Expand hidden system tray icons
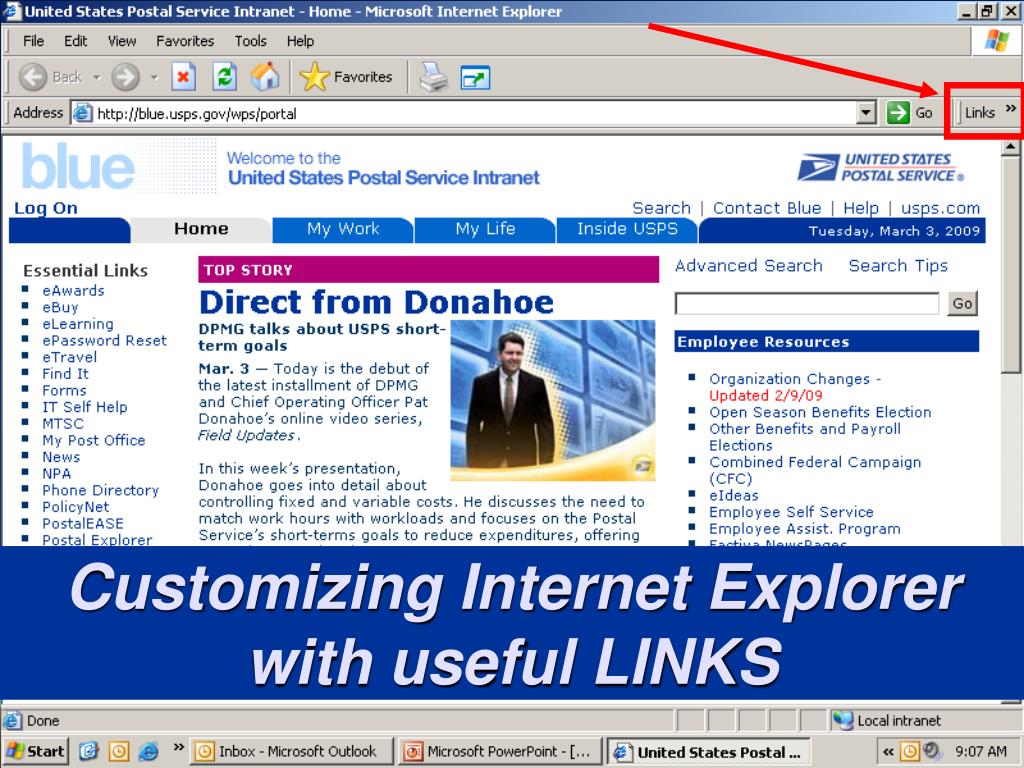This screenshot has height=768, width=1024. tap(888, 752)
